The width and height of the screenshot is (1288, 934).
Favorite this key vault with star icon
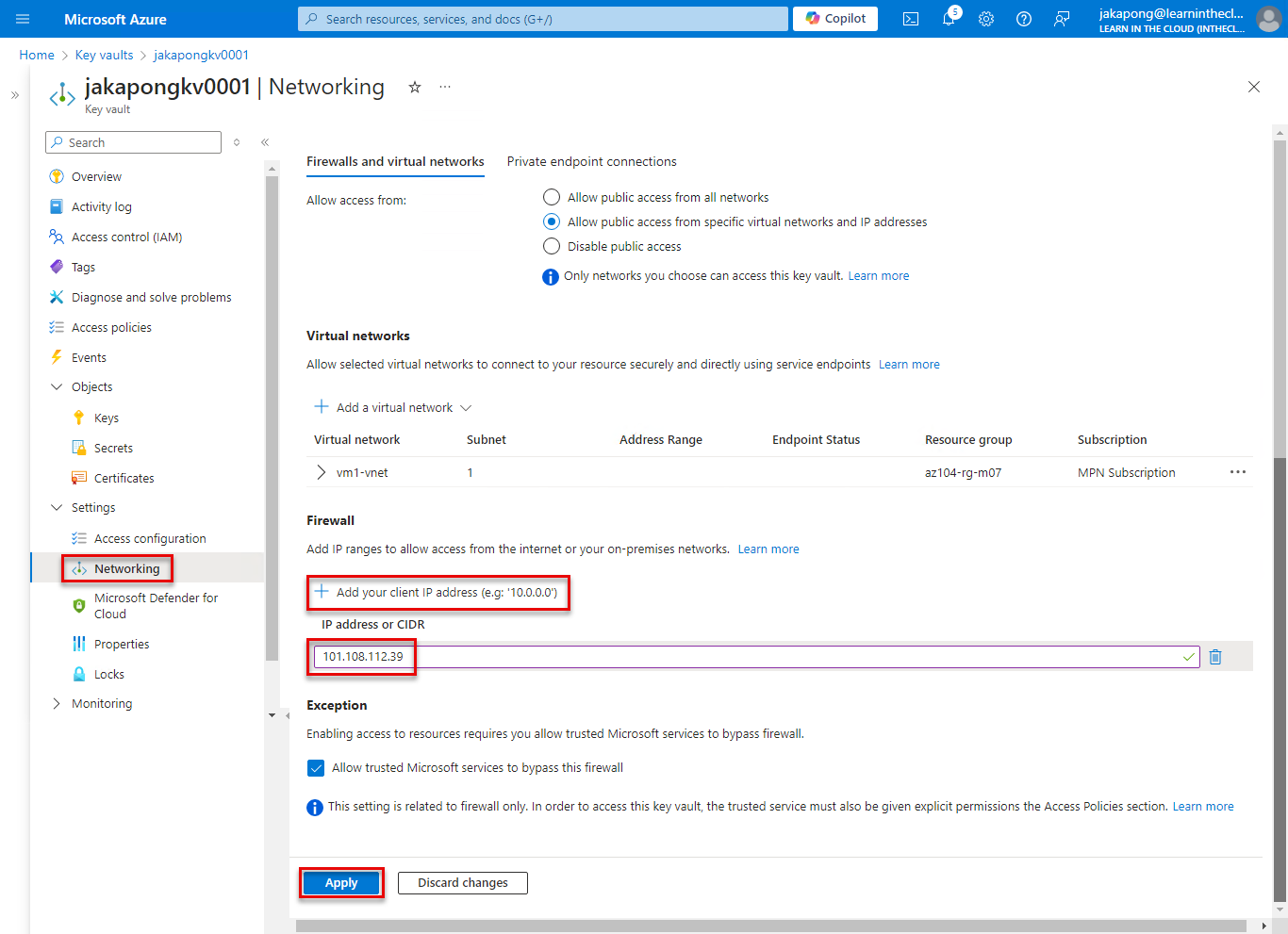414,87
